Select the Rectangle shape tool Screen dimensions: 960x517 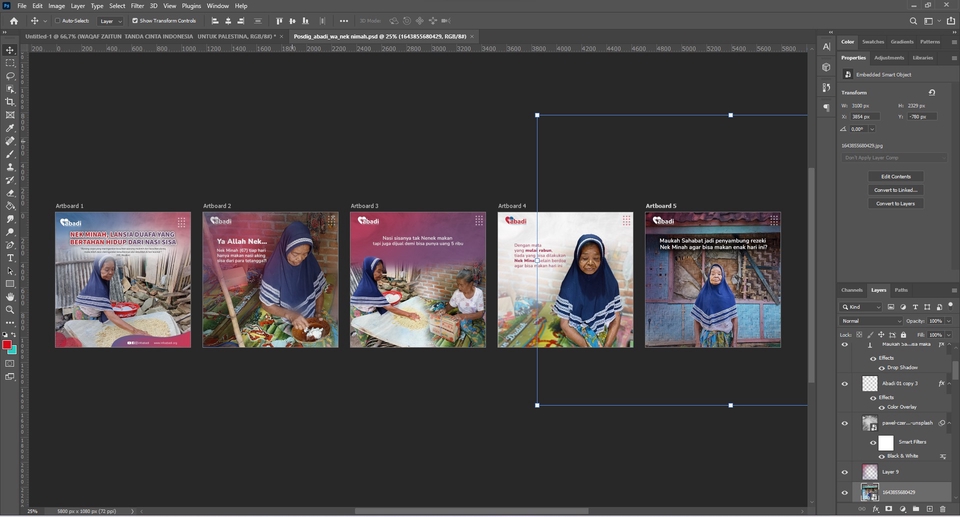10,284
